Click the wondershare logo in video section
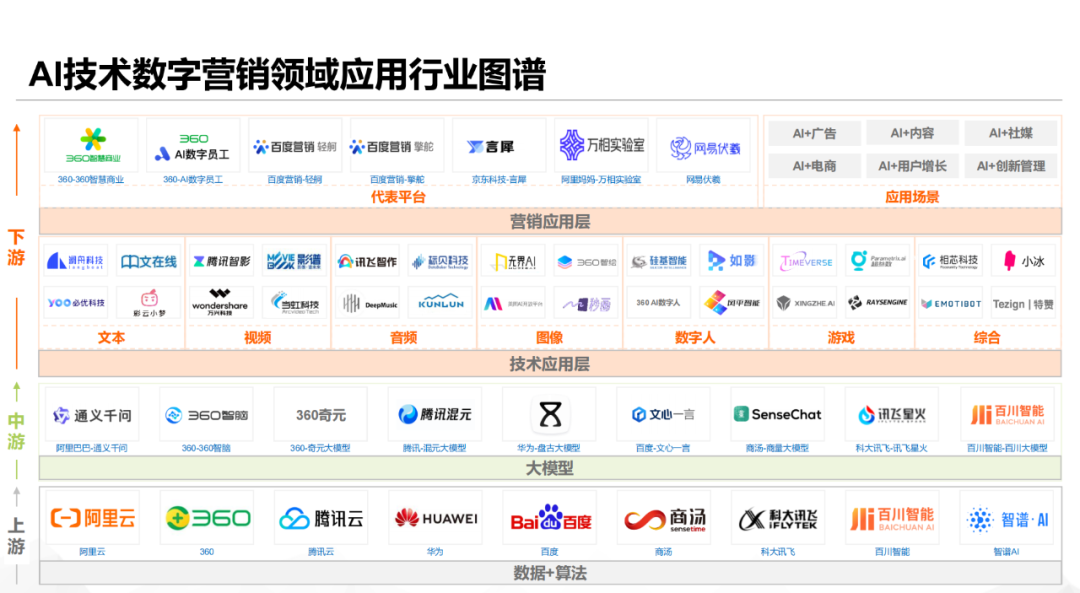Viewport: 1080px width, 593px height. [x=220, y=301]
